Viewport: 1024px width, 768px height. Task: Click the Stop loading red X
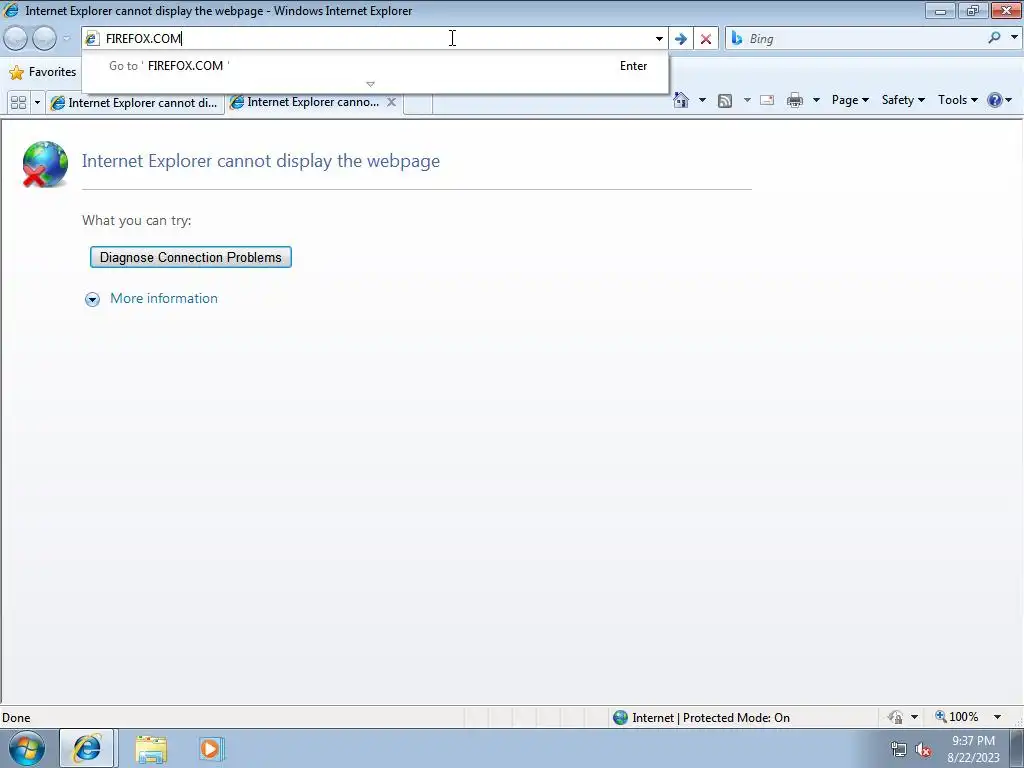[705, 39]
